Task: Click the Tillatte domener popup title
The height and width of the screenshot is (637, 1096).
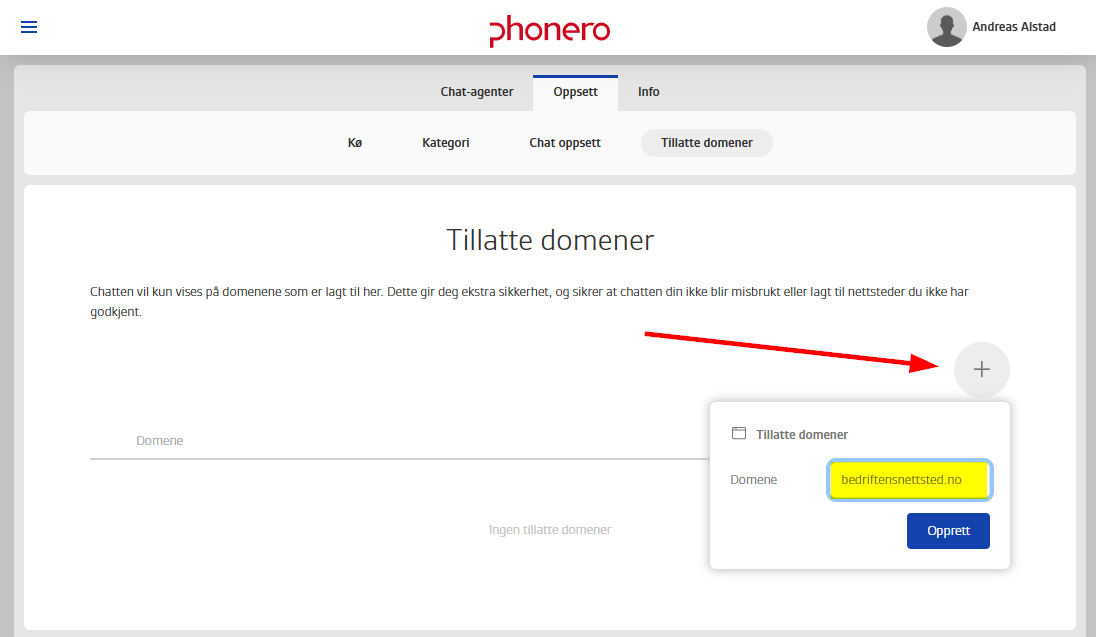Action: 802,434
